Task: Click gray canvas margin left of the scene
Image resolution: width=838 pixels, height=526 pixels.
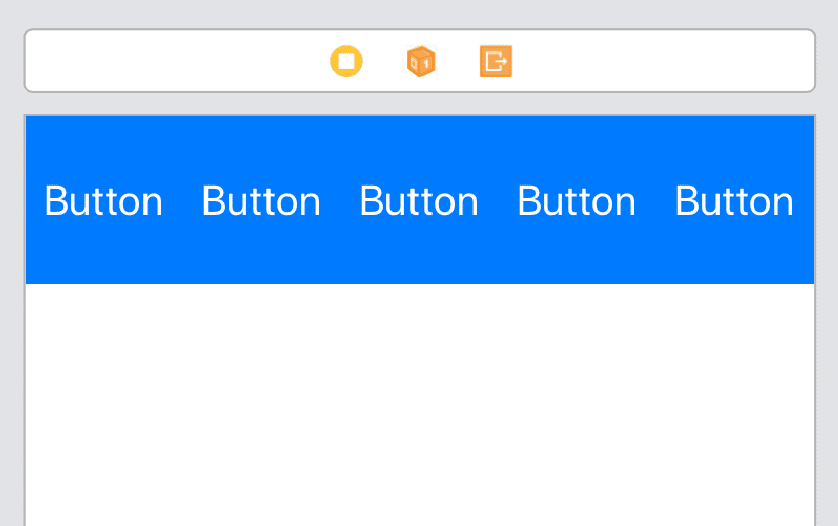Action: (x=11, y=300)
